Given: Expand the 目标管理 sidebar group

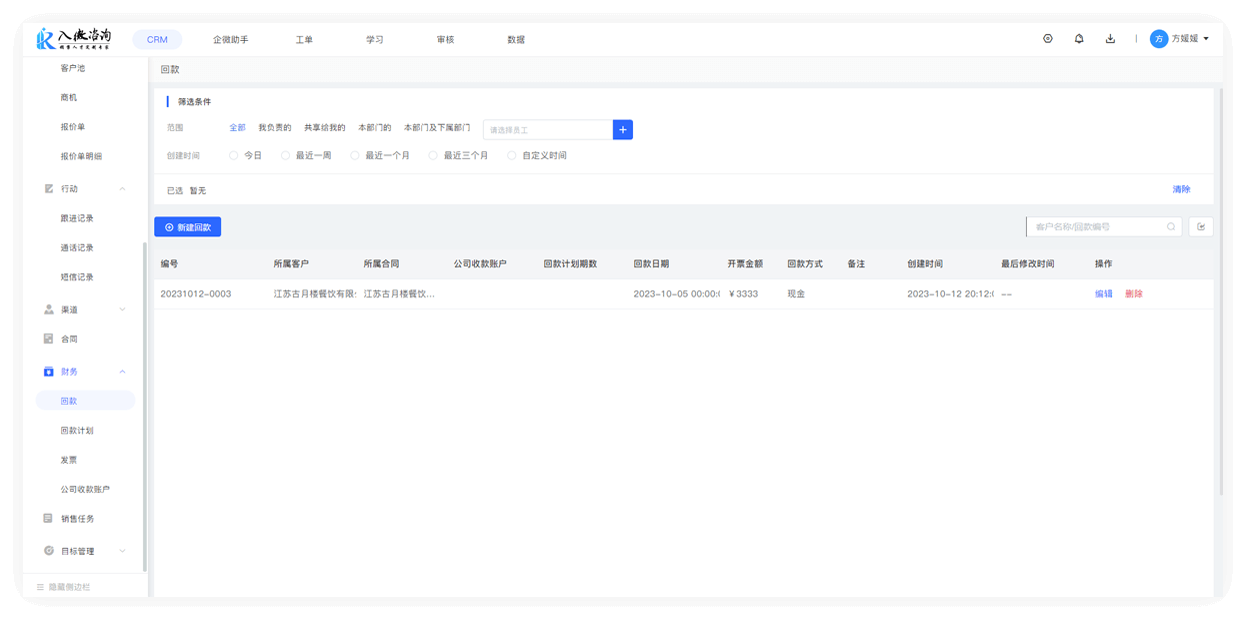Looking at the screenshot, I should coord(123,551).
